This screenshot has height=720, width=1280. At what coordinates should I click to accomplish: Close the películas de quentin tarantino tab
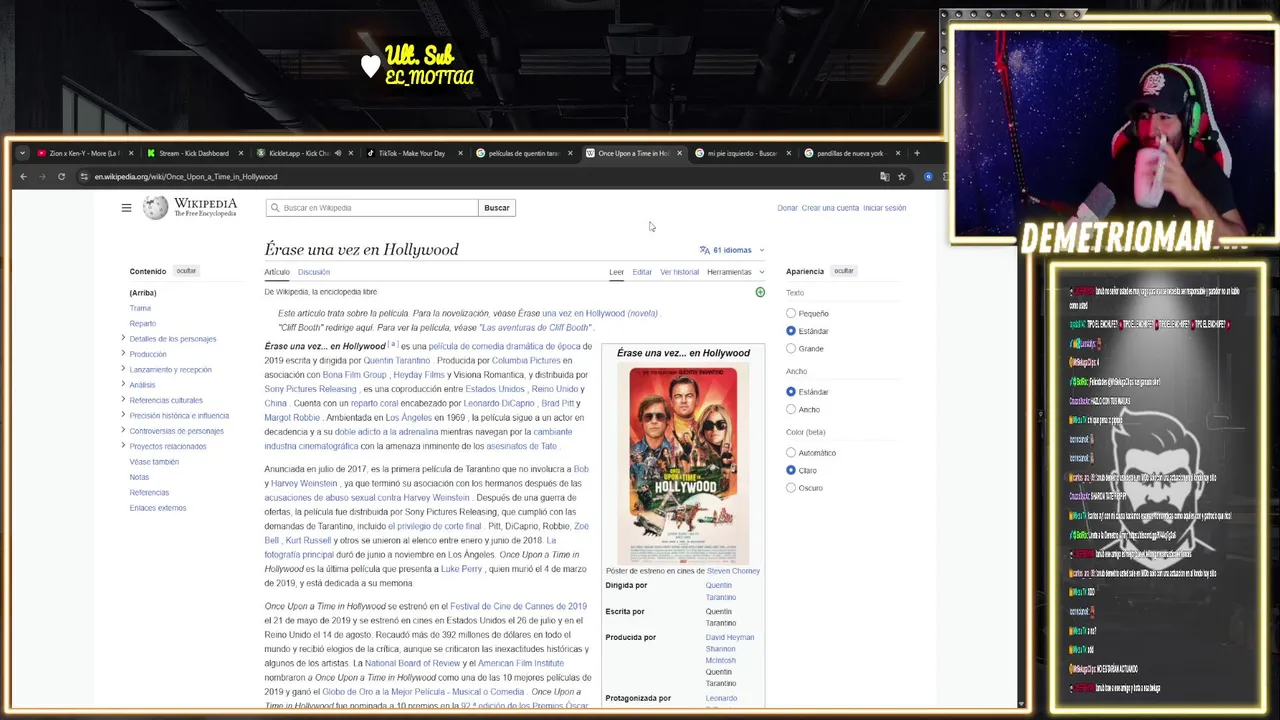(x=570, y=153)
